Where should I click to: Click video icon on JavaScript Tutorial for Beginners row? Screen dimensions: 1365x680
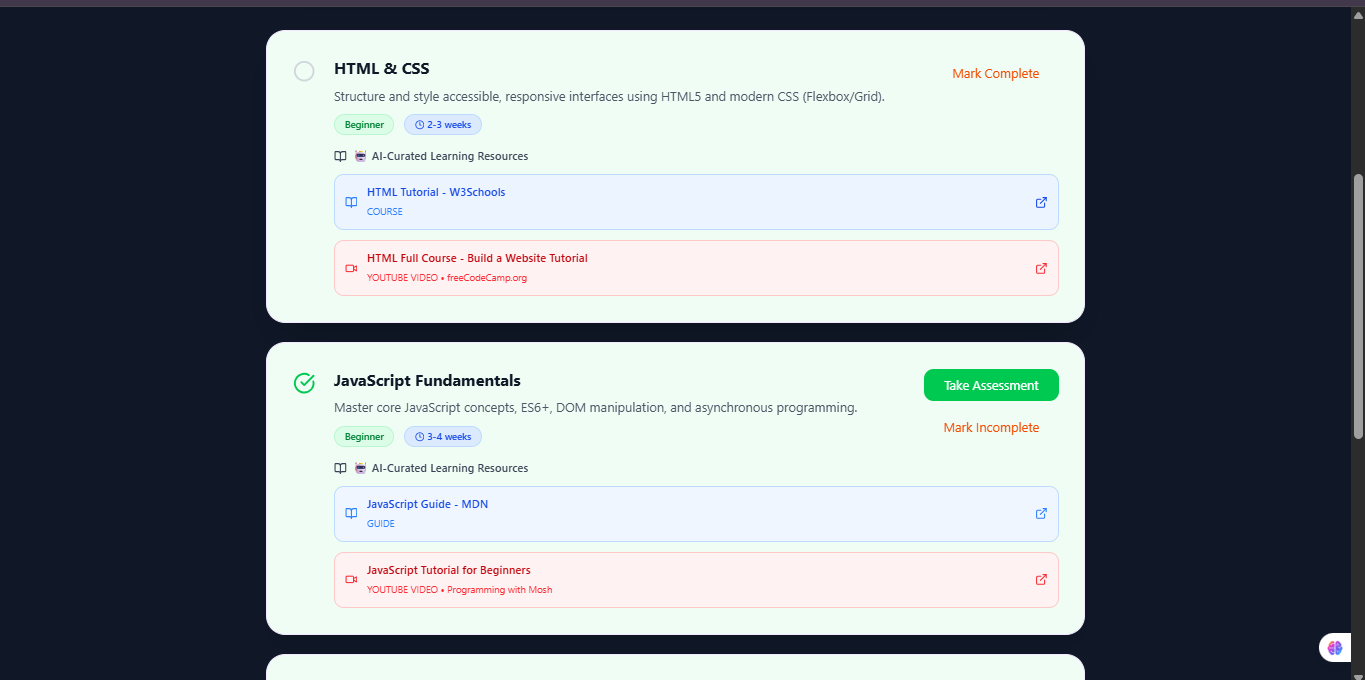click(351, 580)
